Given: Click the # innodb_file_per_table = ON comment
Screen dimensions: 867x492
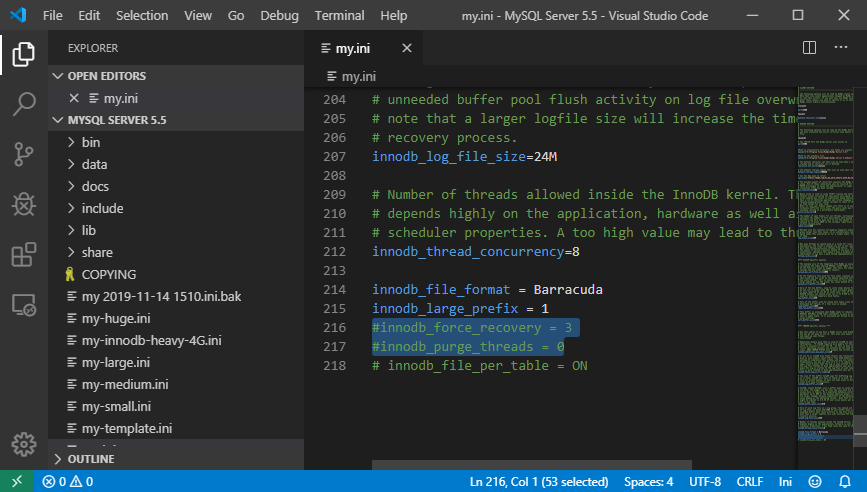Looking at the screenshot, I should [479, 365].
